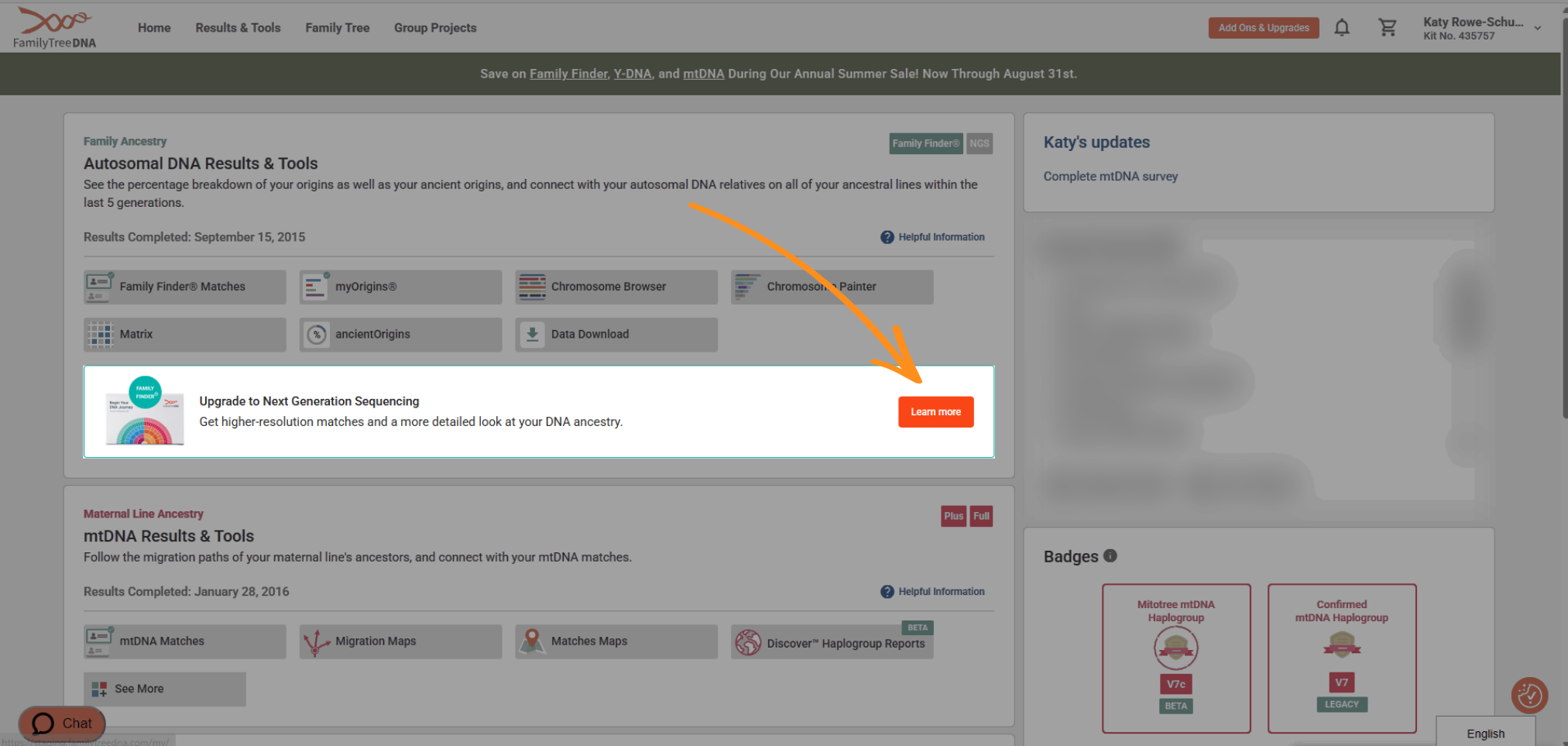Open the Complete mtDNA survey link
The width and height of the screenshot is (1568, 746).
tap(1110, 177)
